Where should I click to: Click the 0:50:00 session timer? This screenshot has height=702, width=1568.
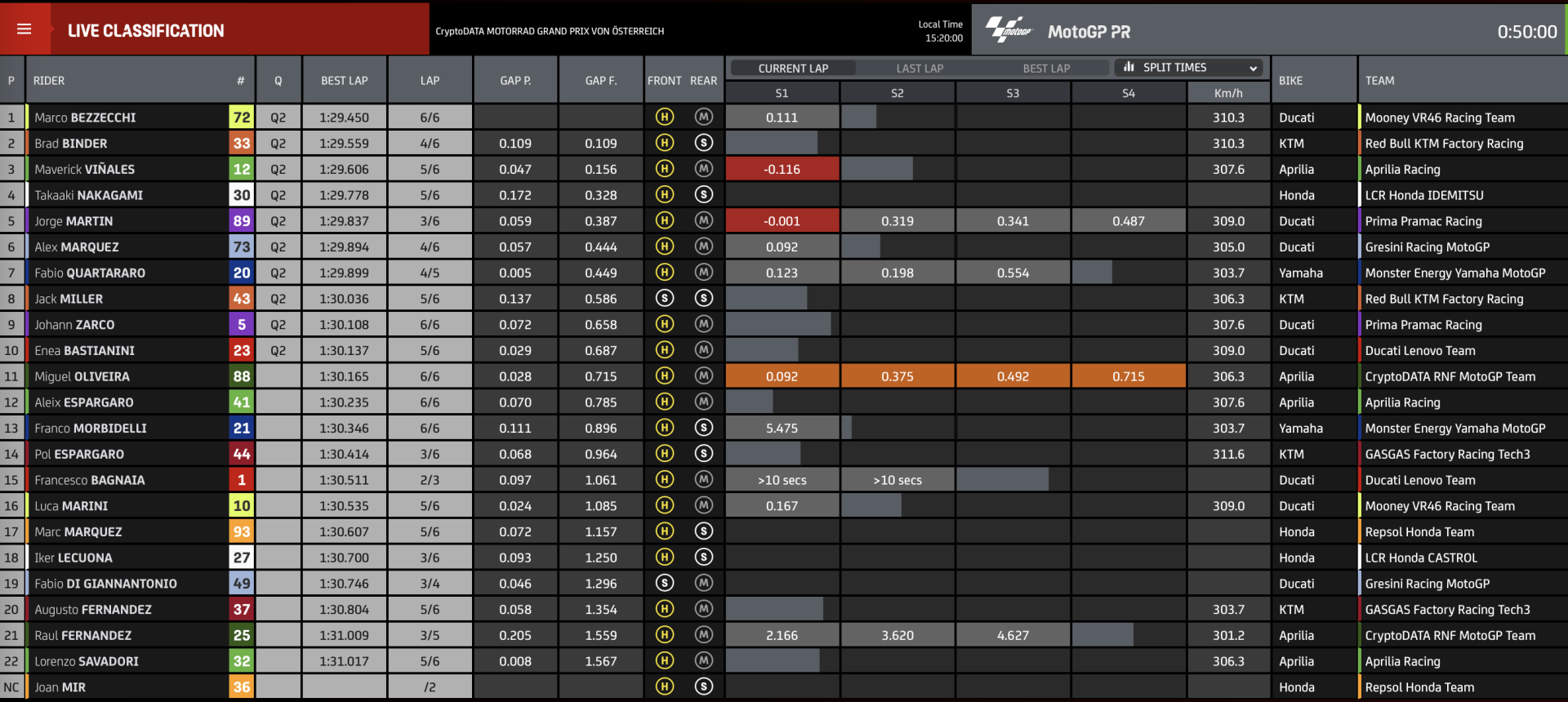(x=1527, y=32)
